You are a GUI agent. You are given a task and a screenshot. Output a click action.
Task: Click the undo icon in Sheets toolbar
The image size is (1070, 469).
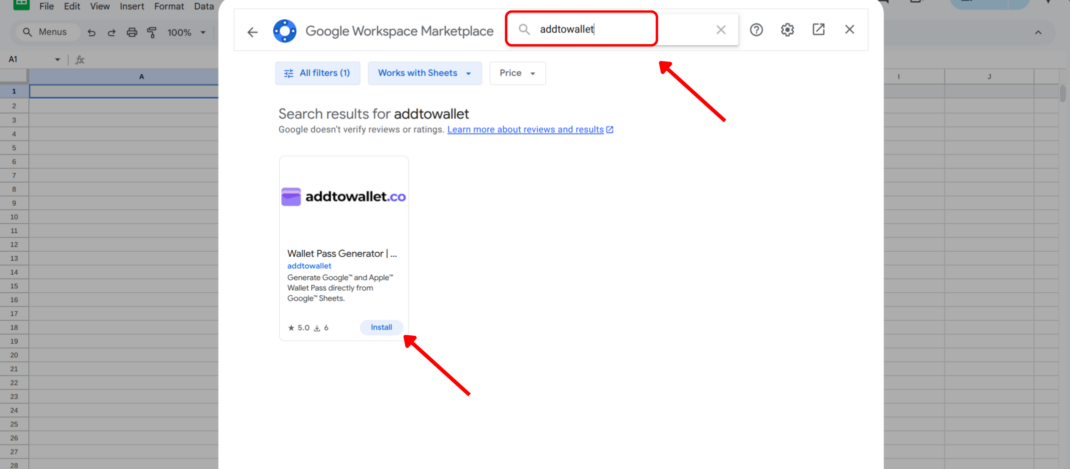92,33
